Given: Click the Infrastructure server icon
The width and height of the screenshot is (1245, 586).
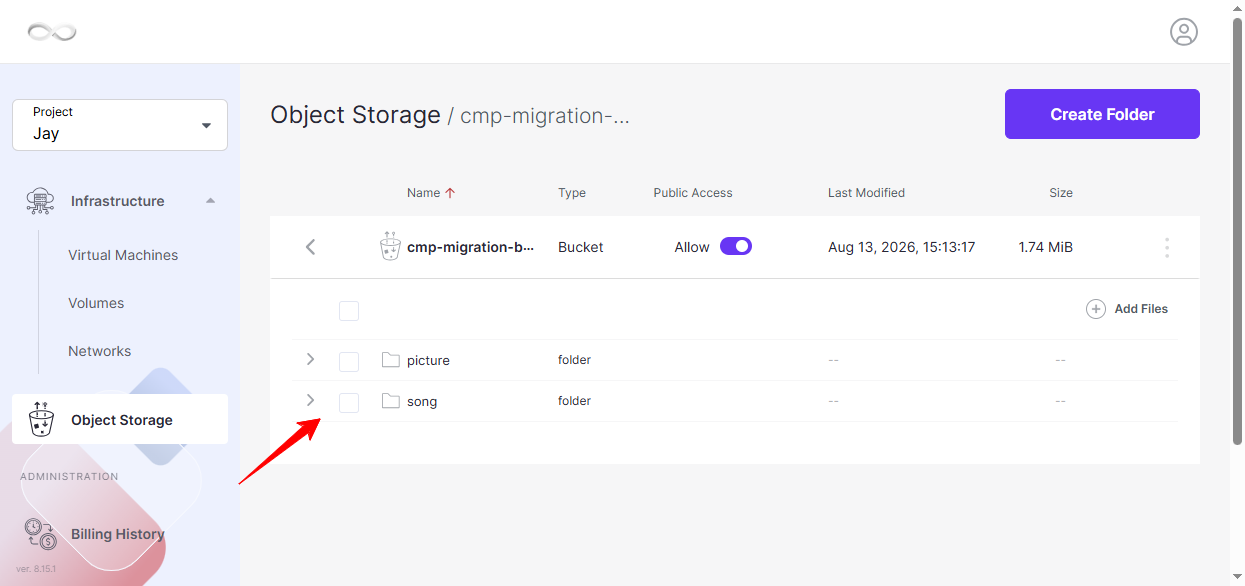Looking at the screenshot, I should [x=41, y=201].
